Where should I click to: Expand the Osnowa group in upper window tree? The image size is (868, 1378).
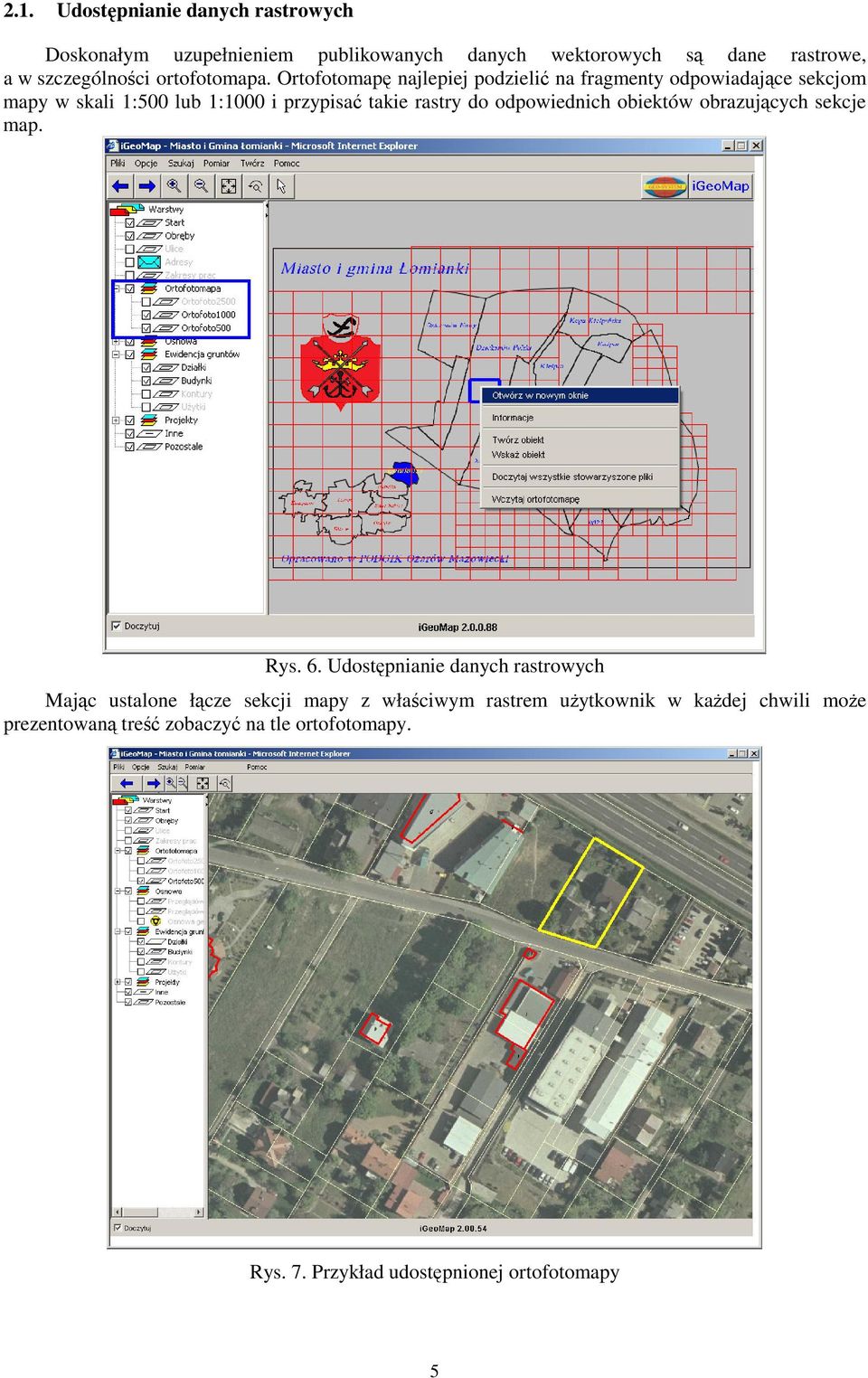tap(116, 342)
